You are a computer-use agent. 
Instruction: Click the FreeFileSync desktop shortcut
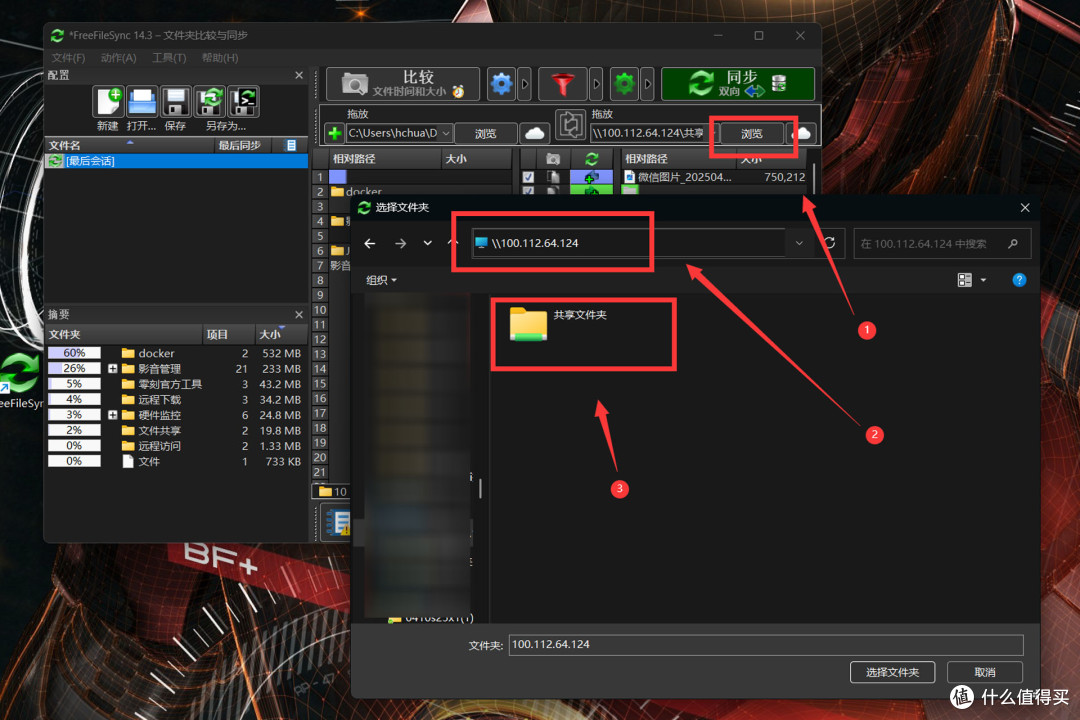(21, 381)
